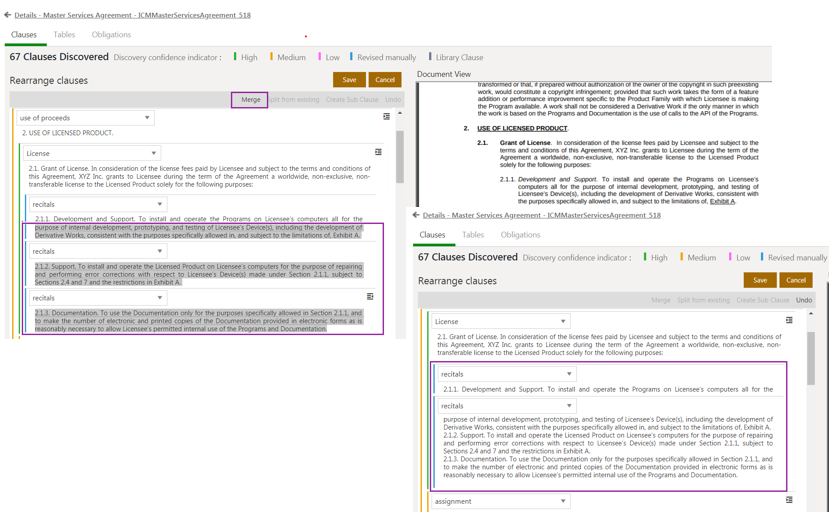Image resolution: width=829 pixels, height=512 pixels.
Task: Switch to the Tables tab in left panel
Action: pyautogui.click(x=64, y=35)
